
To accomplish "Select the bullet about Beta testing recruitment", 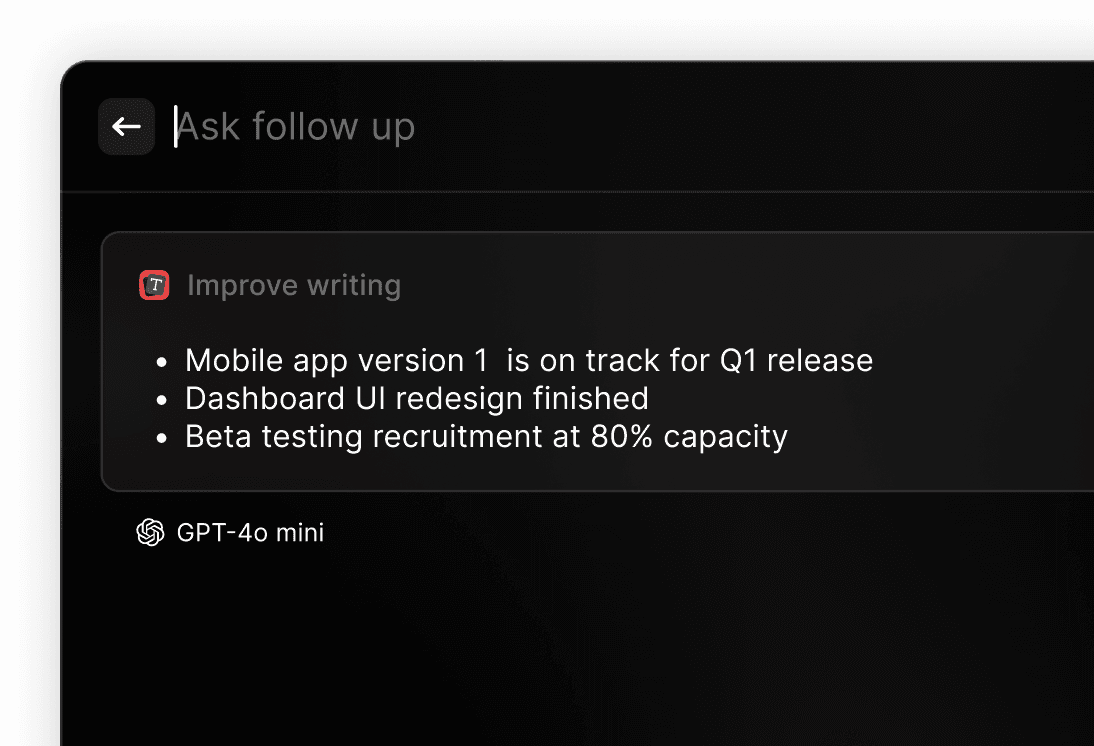I will pos(486,437).
